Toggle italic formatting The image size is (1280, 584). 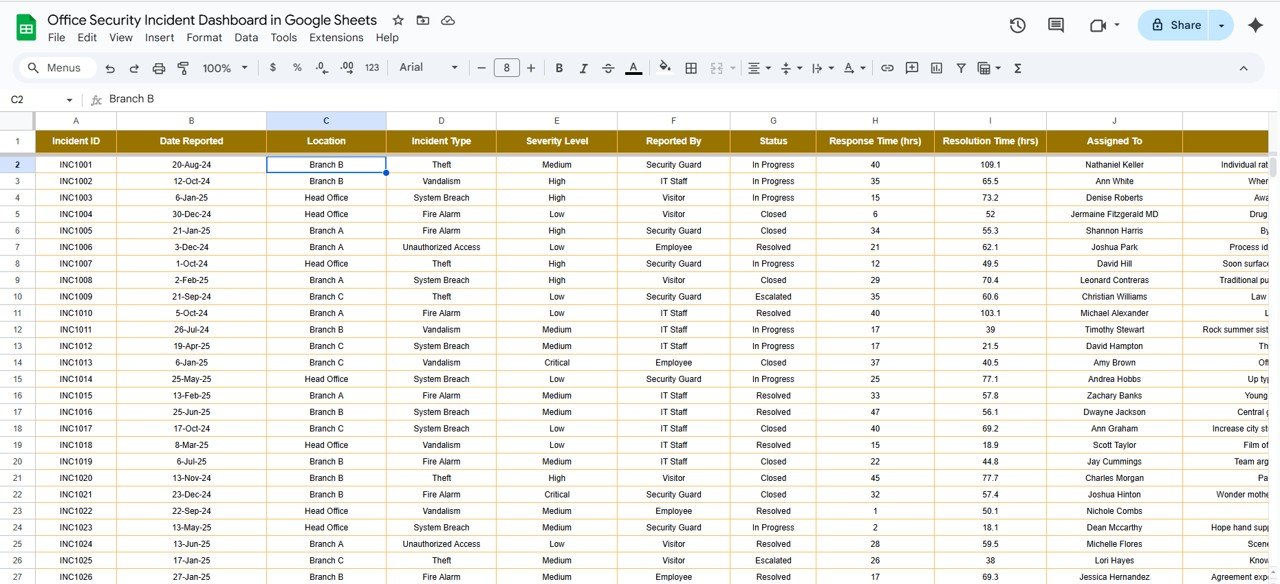pos(584,68)
